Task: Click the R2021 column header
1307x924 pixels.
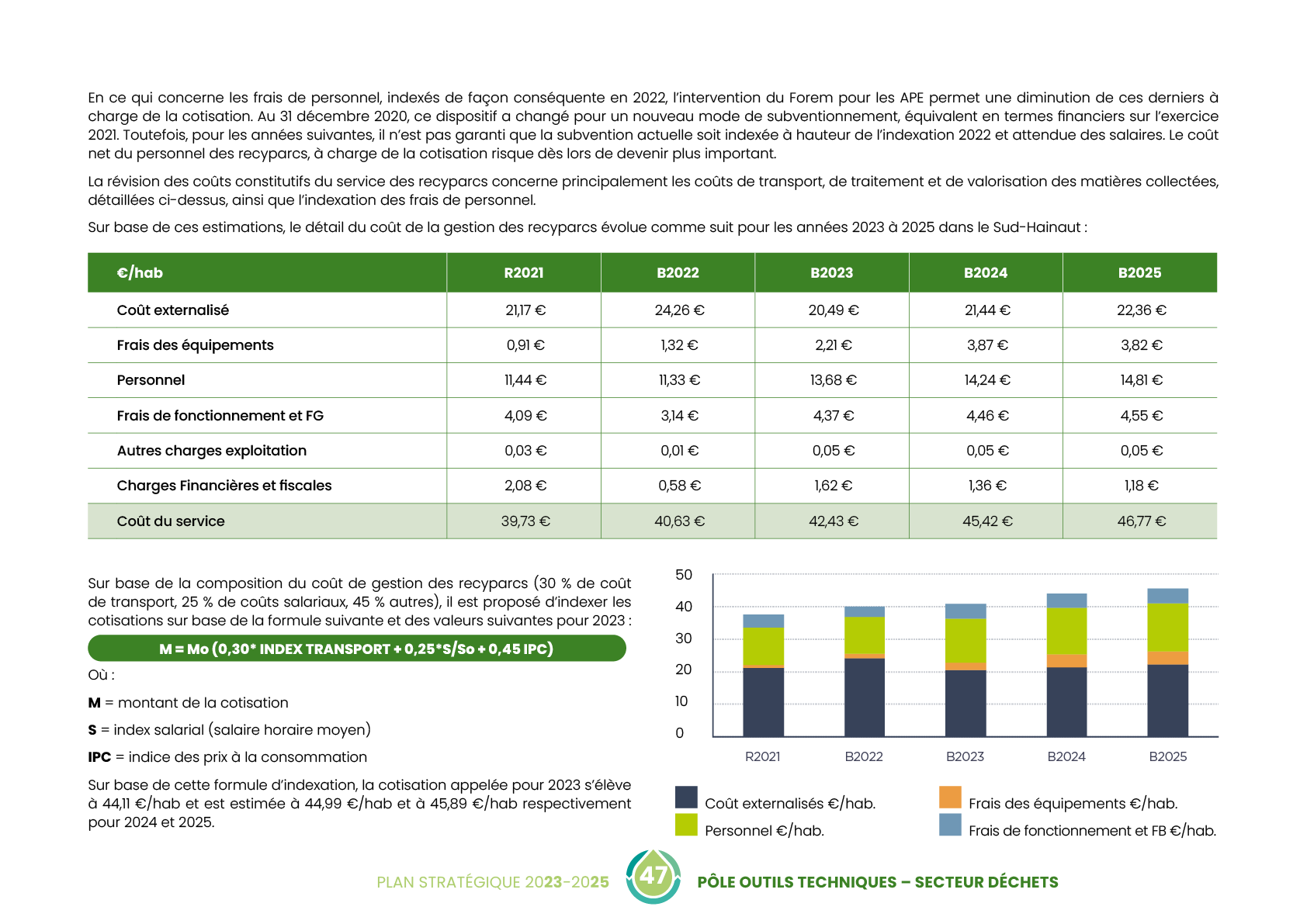Action: pyautogui.click(x=524, y=273)
